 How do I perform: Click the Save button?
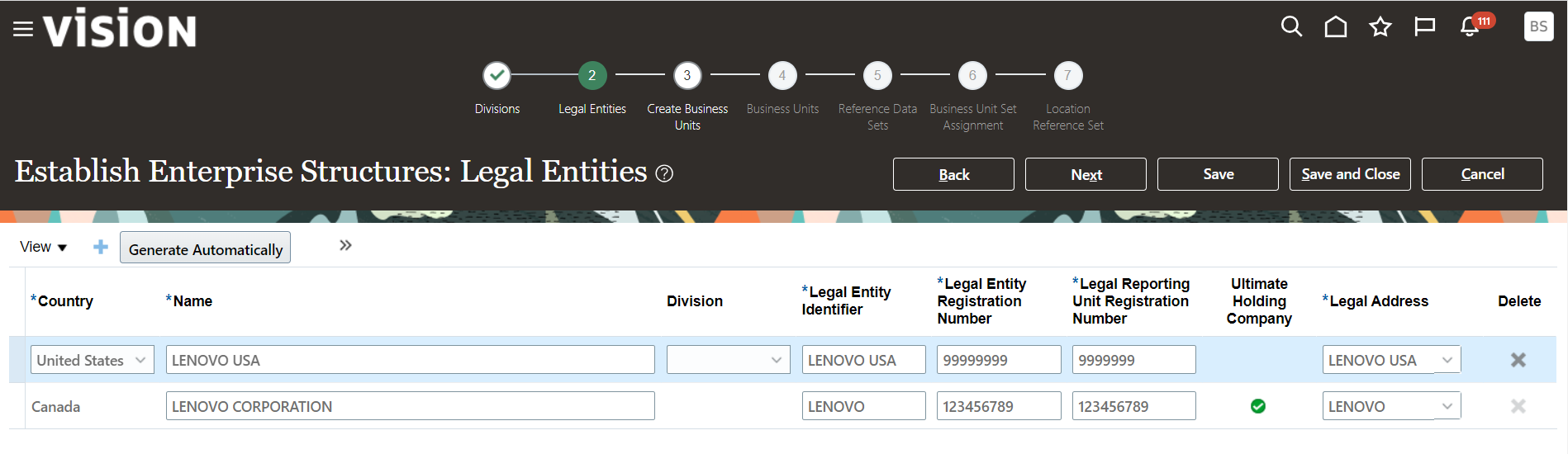1218,174
